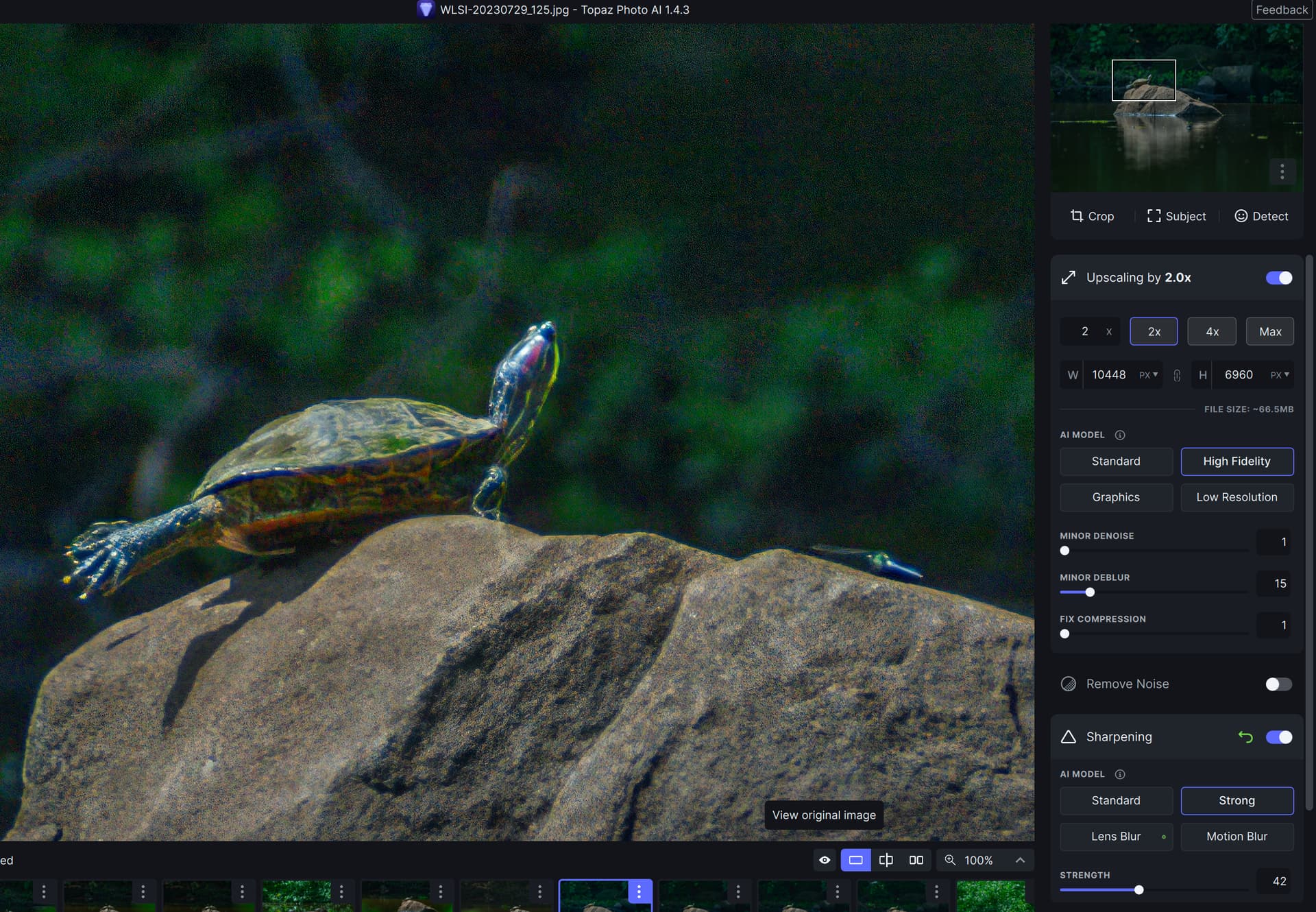This screenshot has width=1316, height=912.
Task: Enable the Remove Noise toggle
Action: pos(1278,684)
